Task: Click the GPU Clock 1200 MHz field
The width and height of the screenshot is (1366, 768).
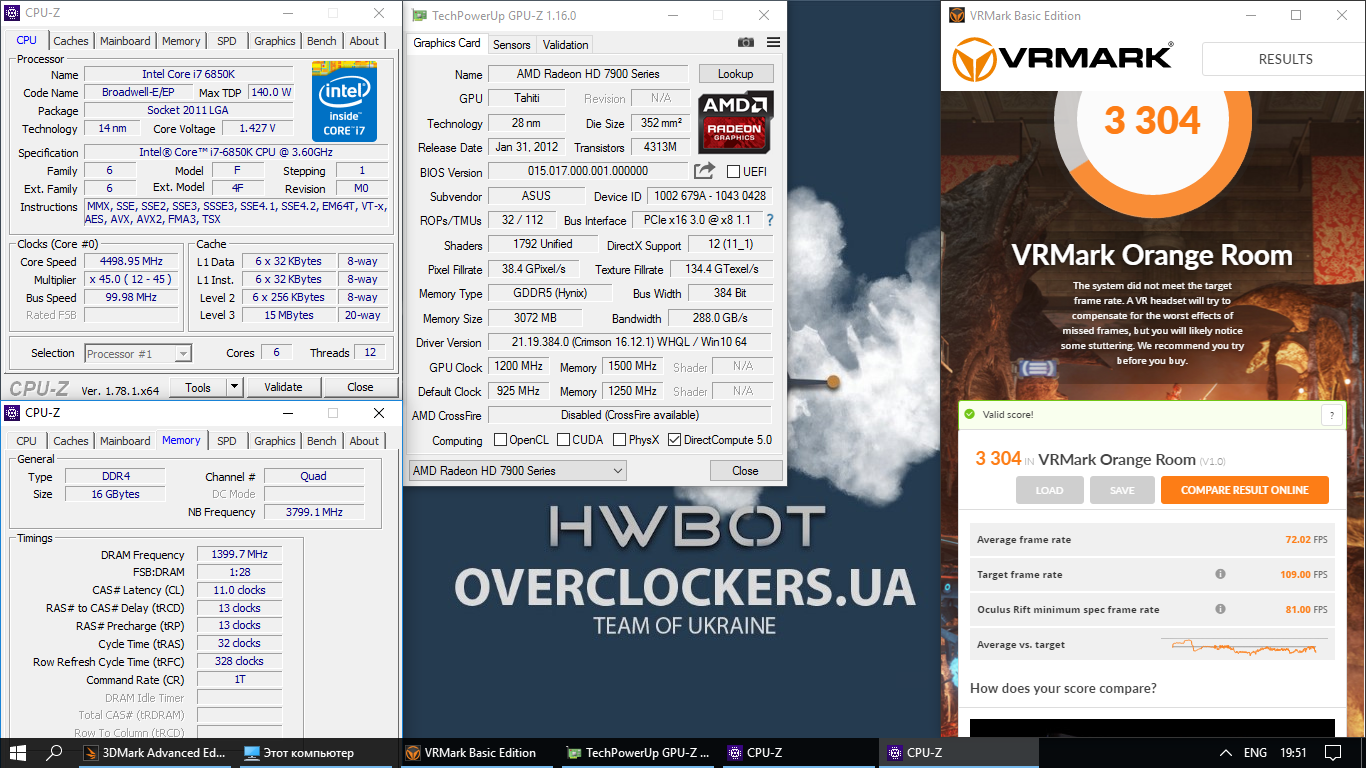Action: 518,367
